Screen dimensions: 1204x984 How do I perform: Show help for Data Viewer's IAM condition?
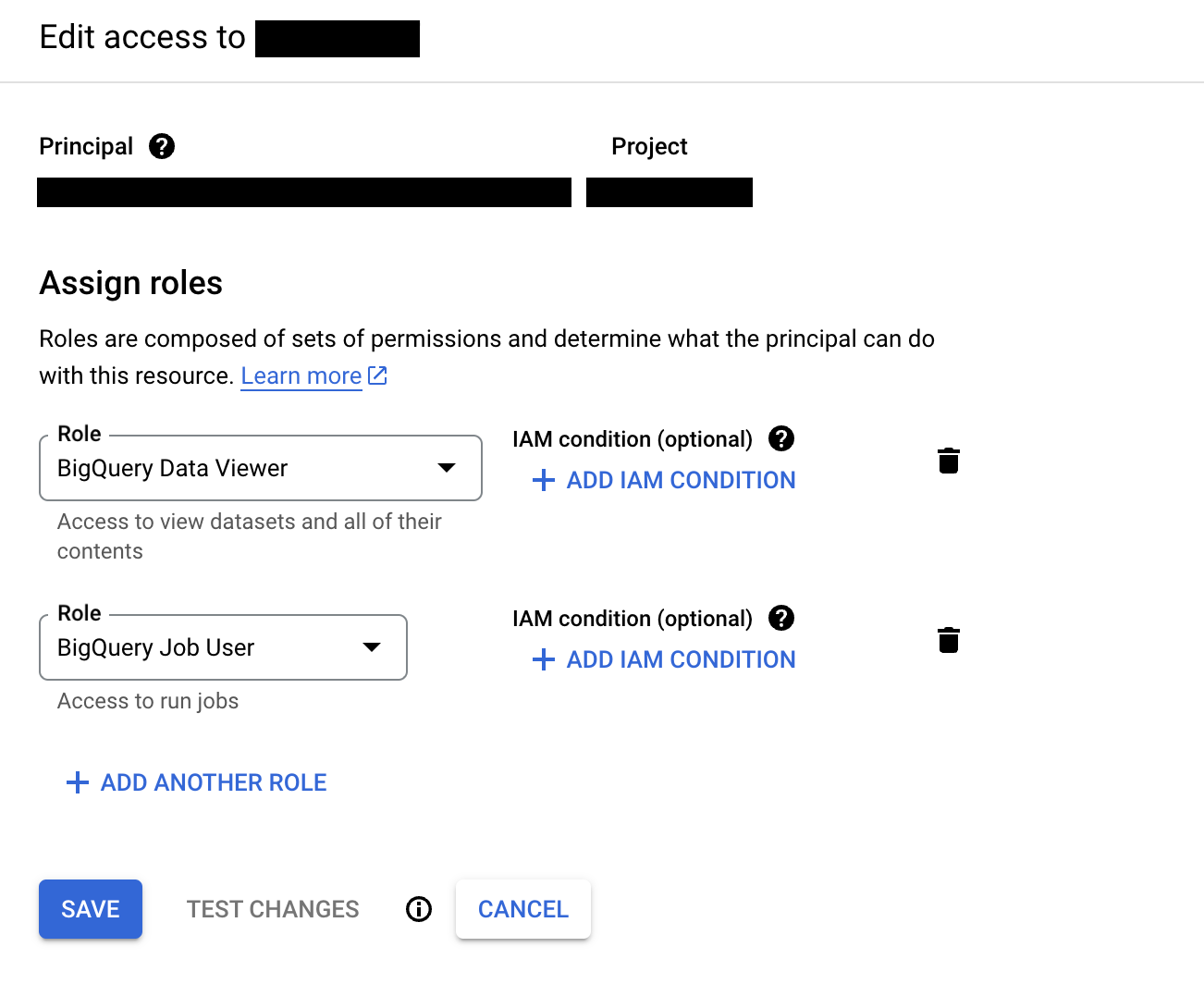[781, 438]
